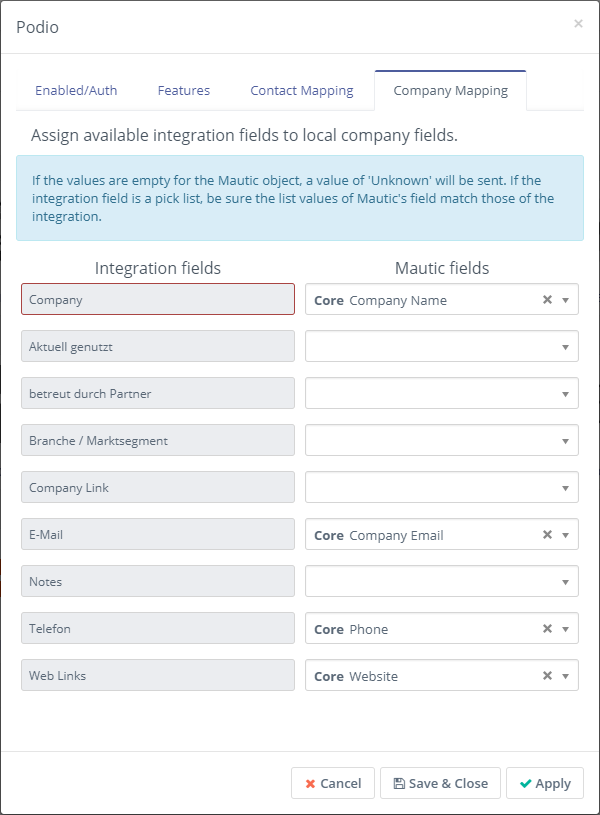Open the Aktuell genutzt Mautic field dropdown
This screenshot has height=815, width=600.
click(441, 347)
